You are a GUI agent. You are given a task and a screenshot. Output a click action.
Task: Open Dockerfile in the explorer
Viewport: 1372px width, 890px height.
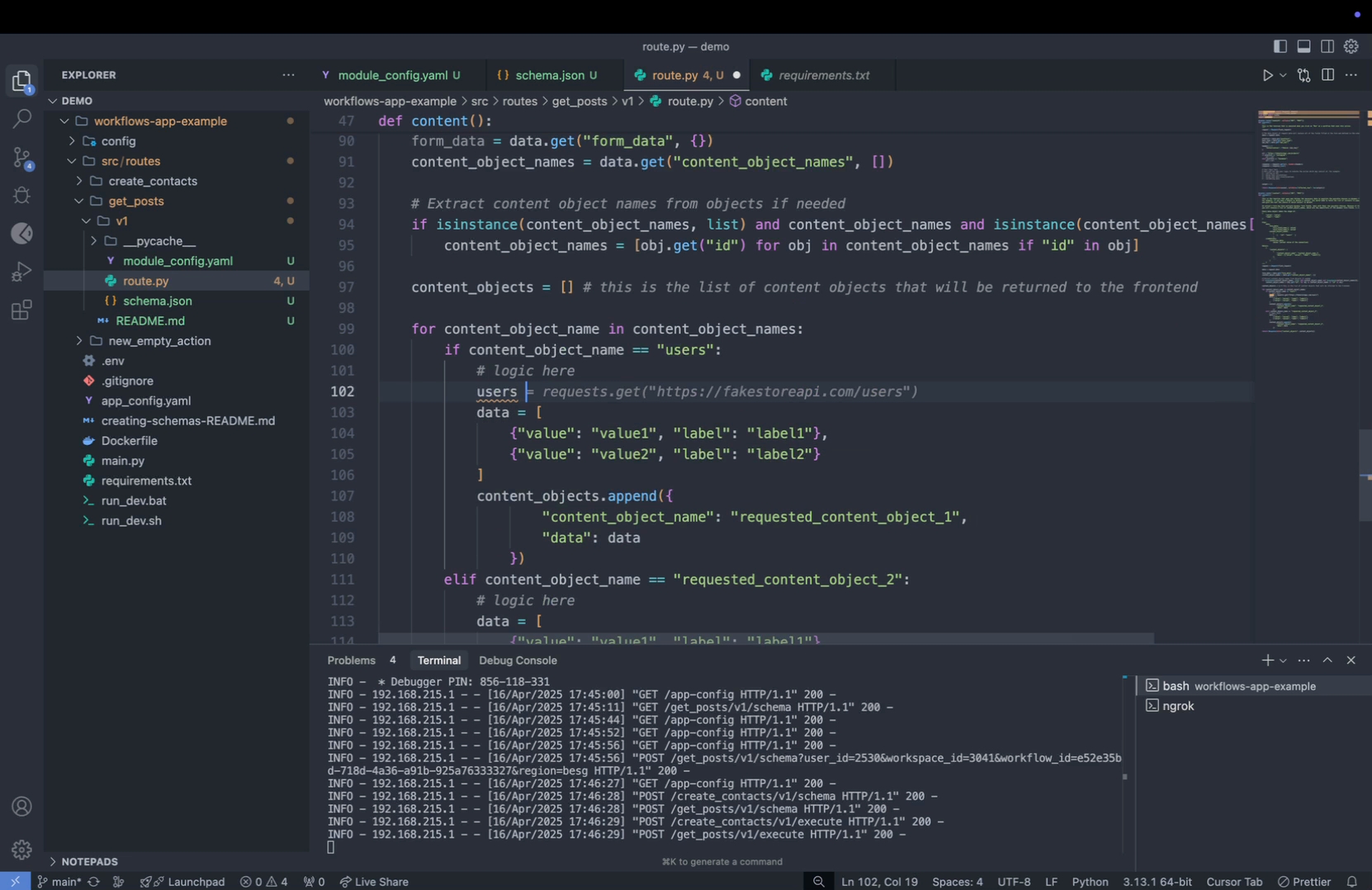[129, 441]
